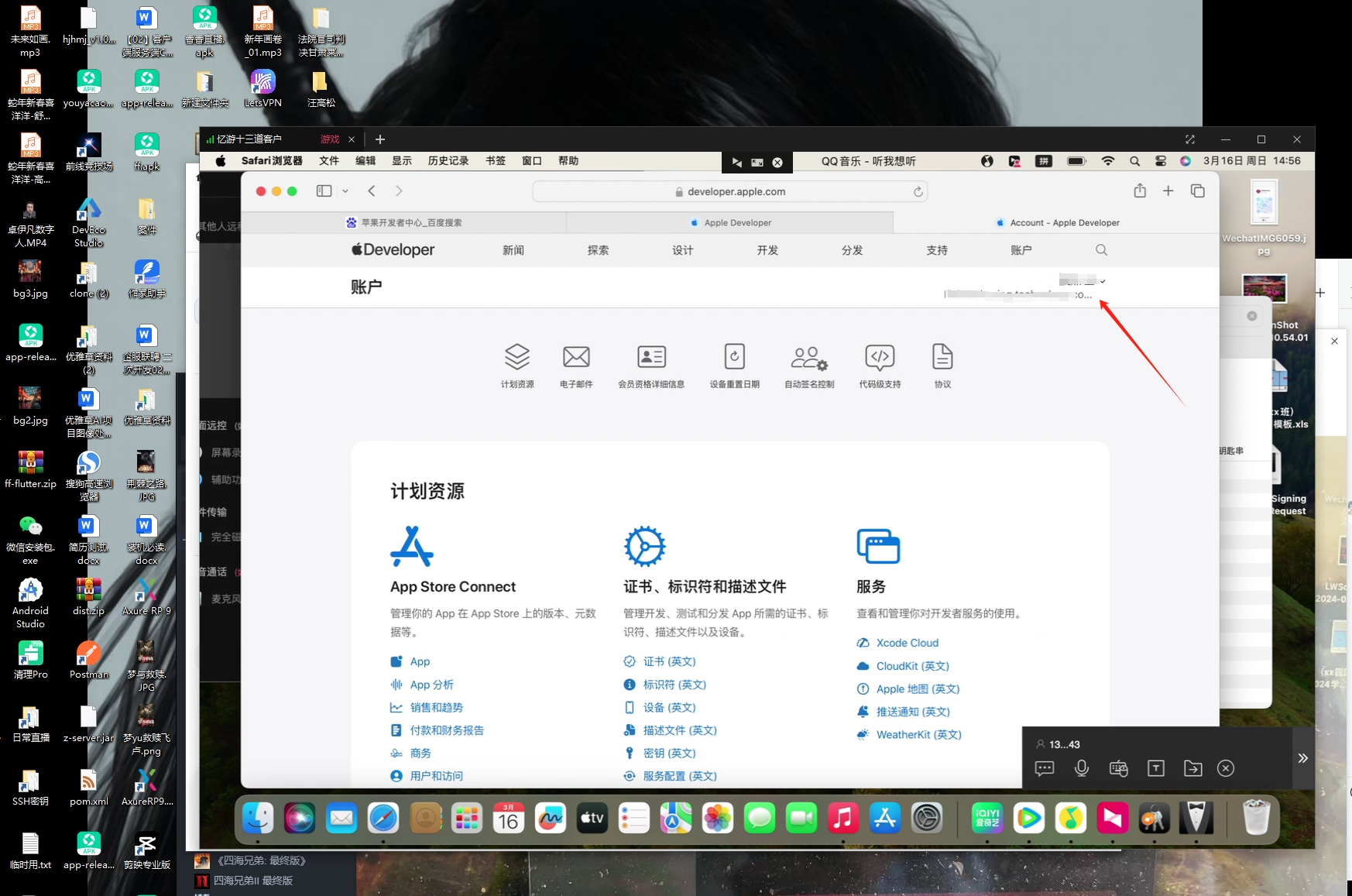Image resolution: width=1352 pixels, height=896 pixels.
Task: Expand the account switcher dropdown chevron
Action: tap(1103, 281)
